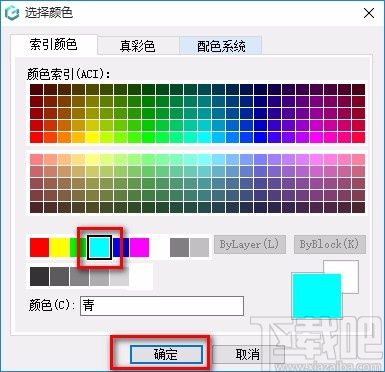Pick the darkest red at upper palette's top-left
This screenshot has height=372, width=385.
click(x=36, y=89)
